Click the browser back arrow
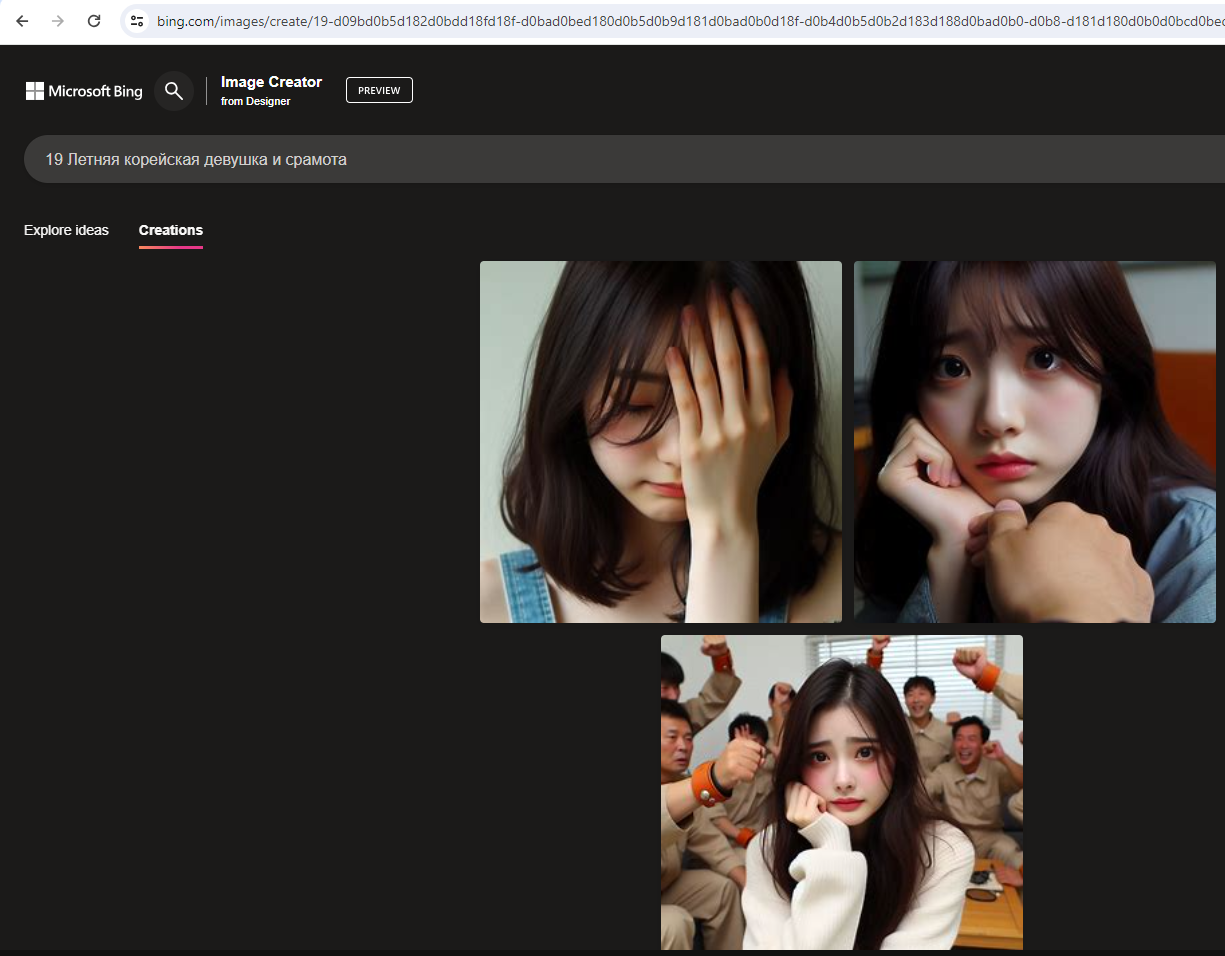The height and width of the screenshot is (956, 1225). point(22,21)
